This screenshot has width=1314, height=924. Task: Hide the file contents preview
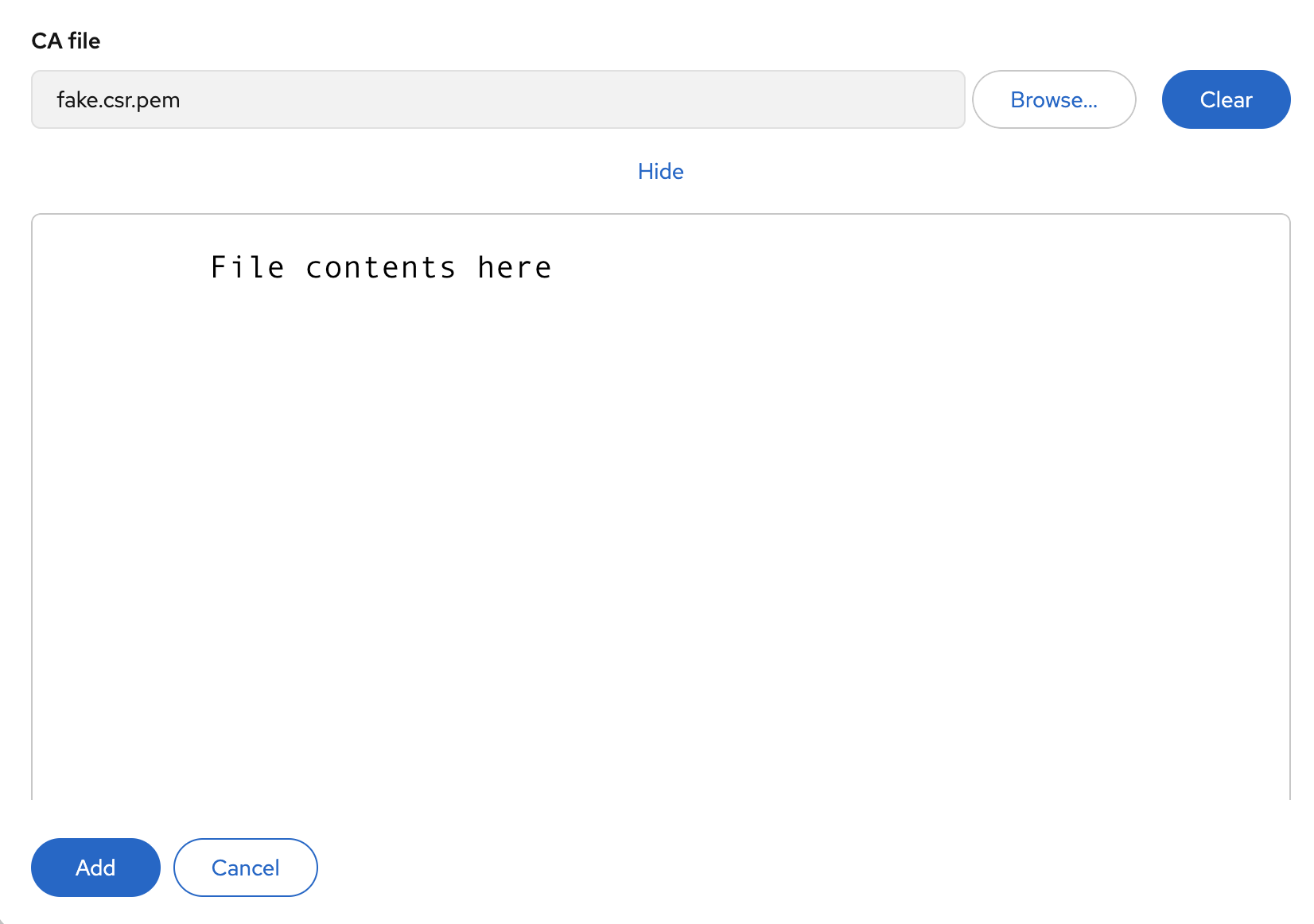[x=660, y=171]
